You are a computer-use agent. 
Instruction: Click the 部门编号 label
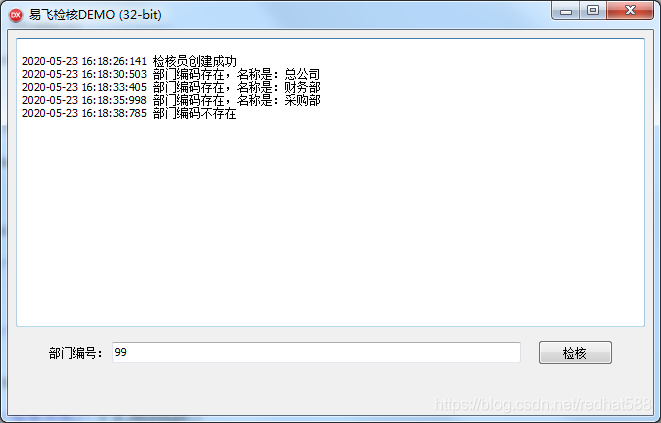point(76,353)
